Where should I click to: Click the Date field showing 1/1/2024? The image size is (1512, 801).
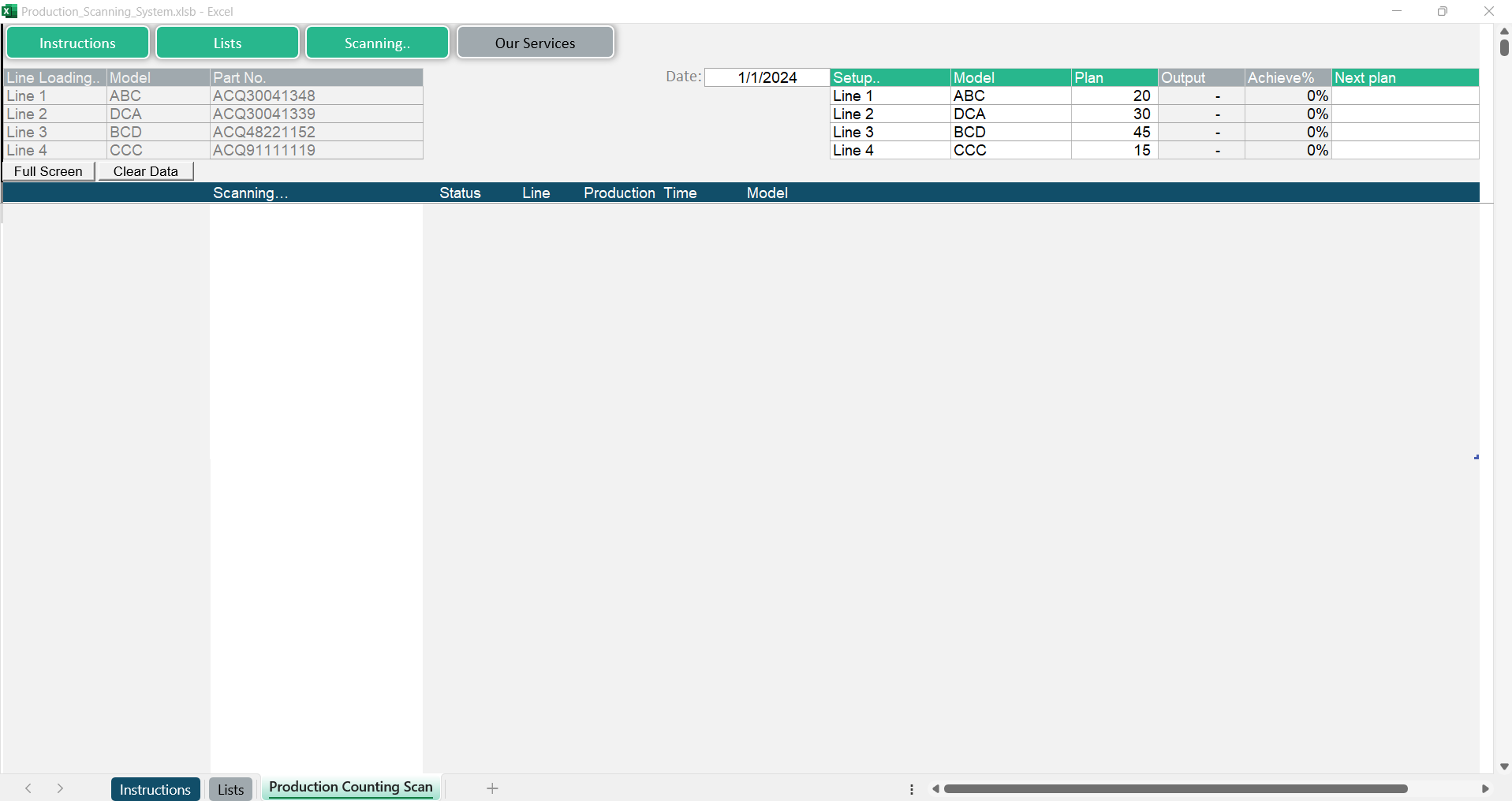[767, 77]
